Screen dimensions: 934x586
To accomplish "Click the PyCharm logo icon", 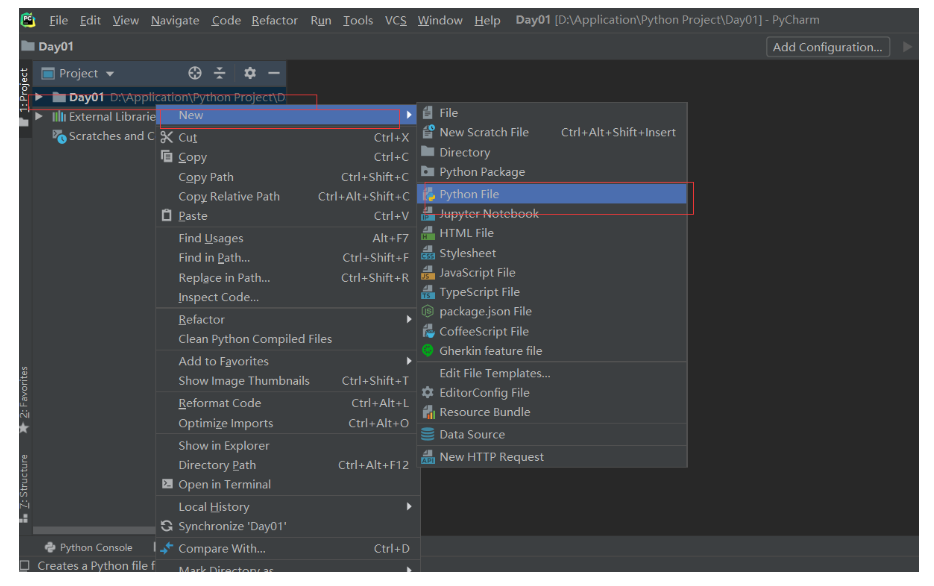I will click(x=28, y=20).
